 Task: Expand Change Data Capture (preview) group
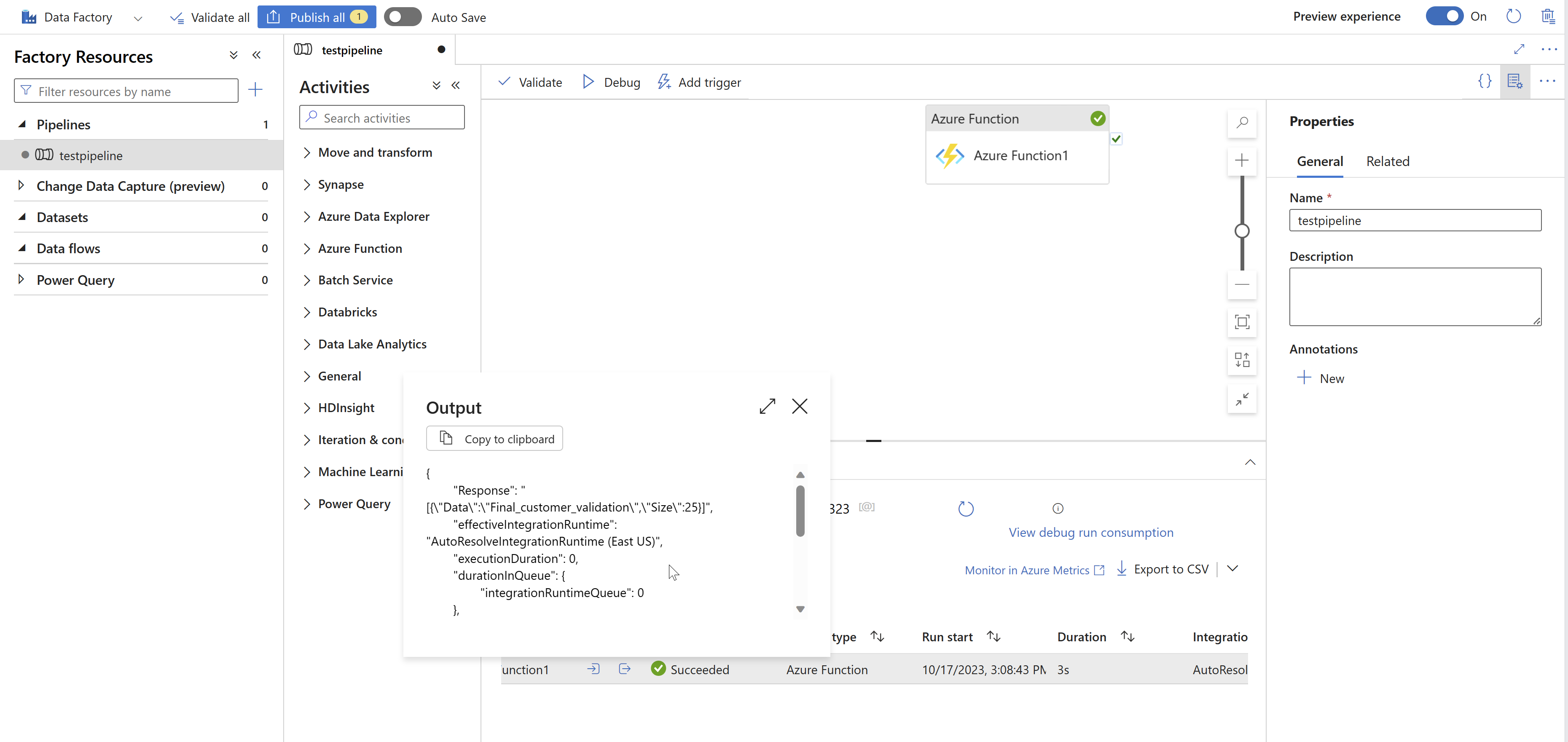pos(22,186)
